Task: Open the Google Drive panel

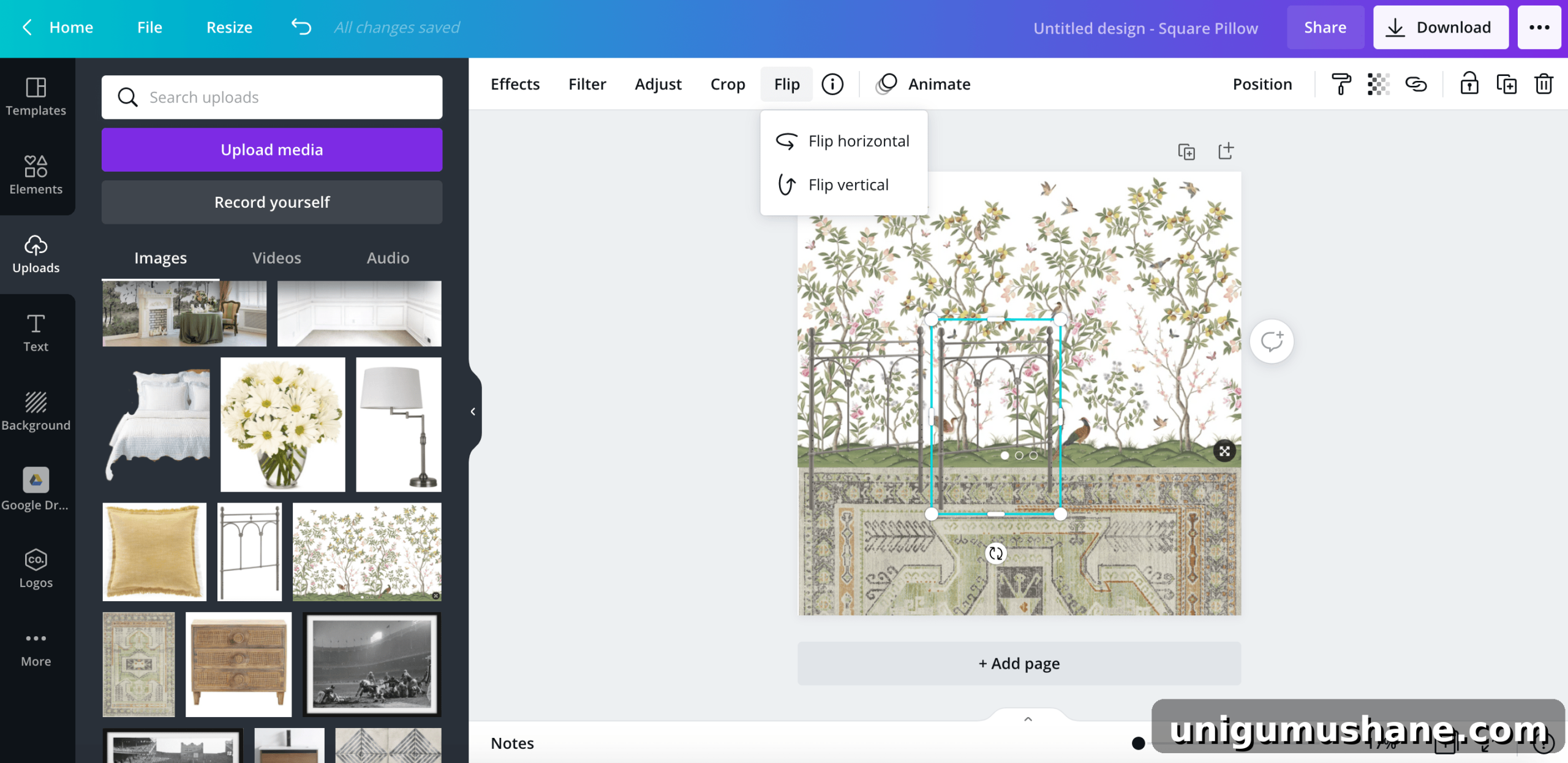Action: coord(36,490)
